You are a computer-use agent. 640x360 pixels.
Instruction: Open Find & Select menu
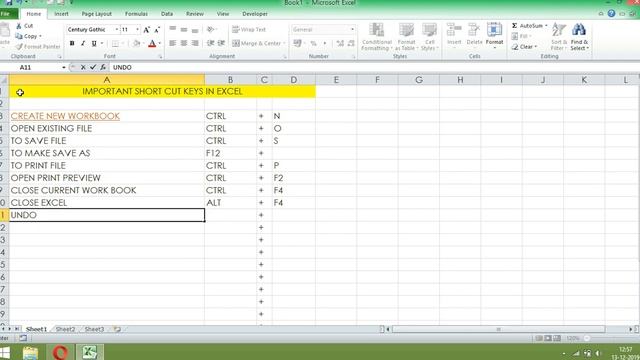point(579,37)
